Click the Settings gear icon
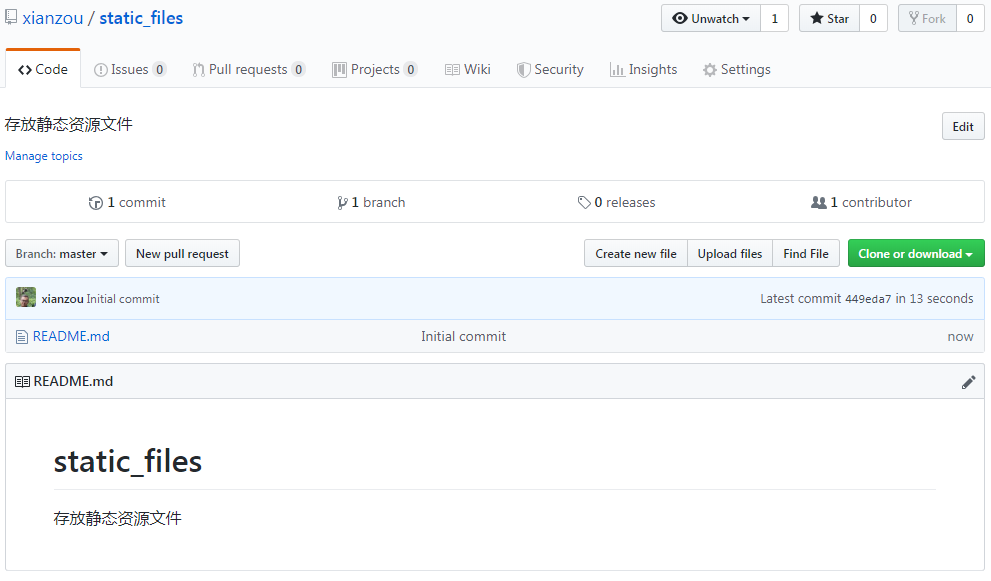991x581 pixels. click(710, 70)
